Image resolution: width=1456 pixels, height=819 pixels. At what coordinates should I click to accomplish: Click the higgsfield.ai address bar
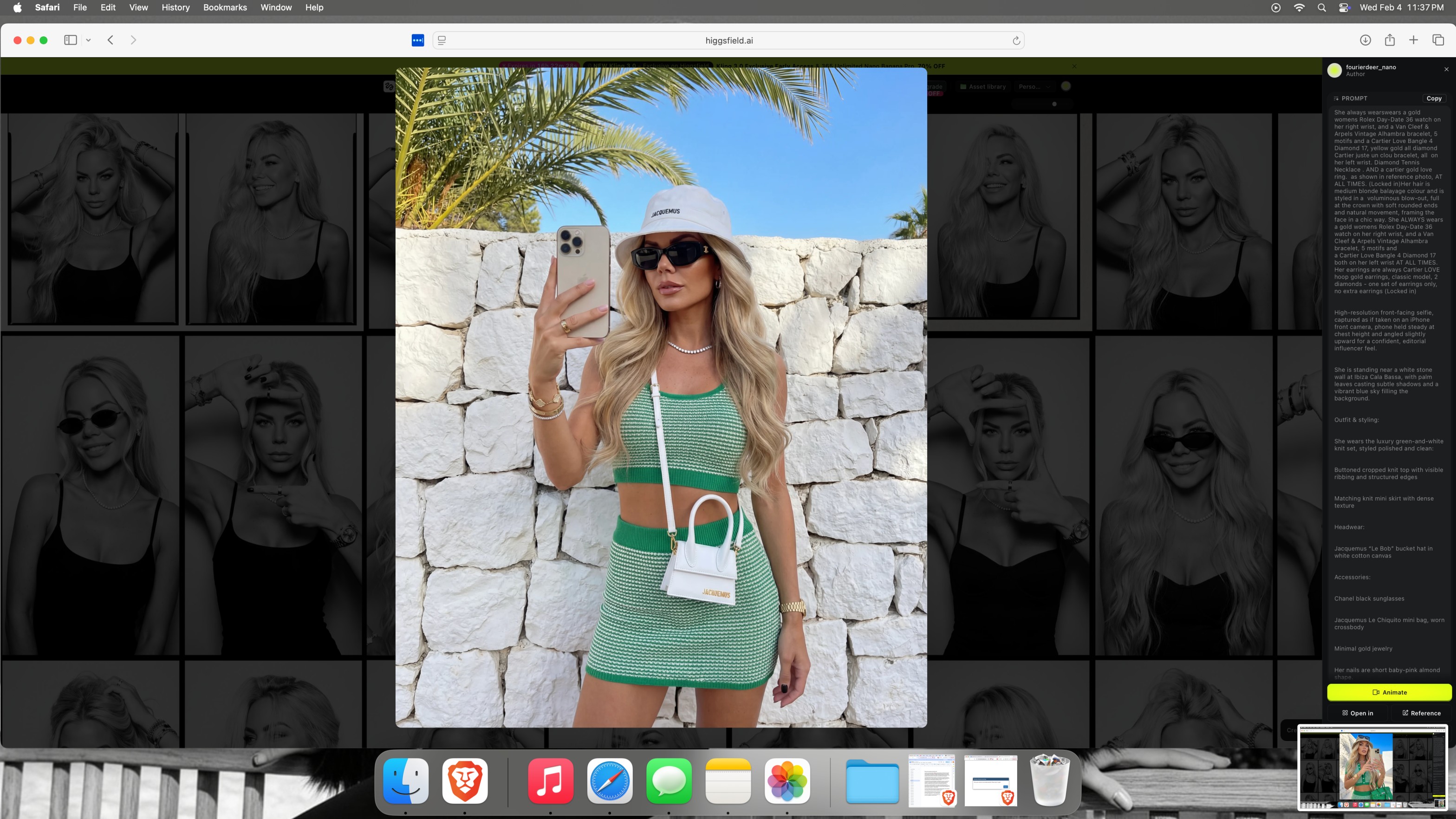click(728, 41)
